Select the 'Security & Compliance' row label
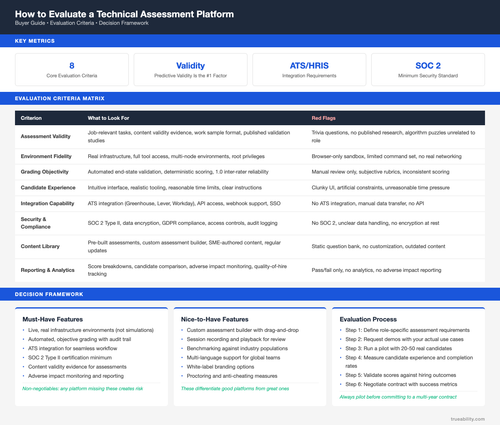 (36, 223)
